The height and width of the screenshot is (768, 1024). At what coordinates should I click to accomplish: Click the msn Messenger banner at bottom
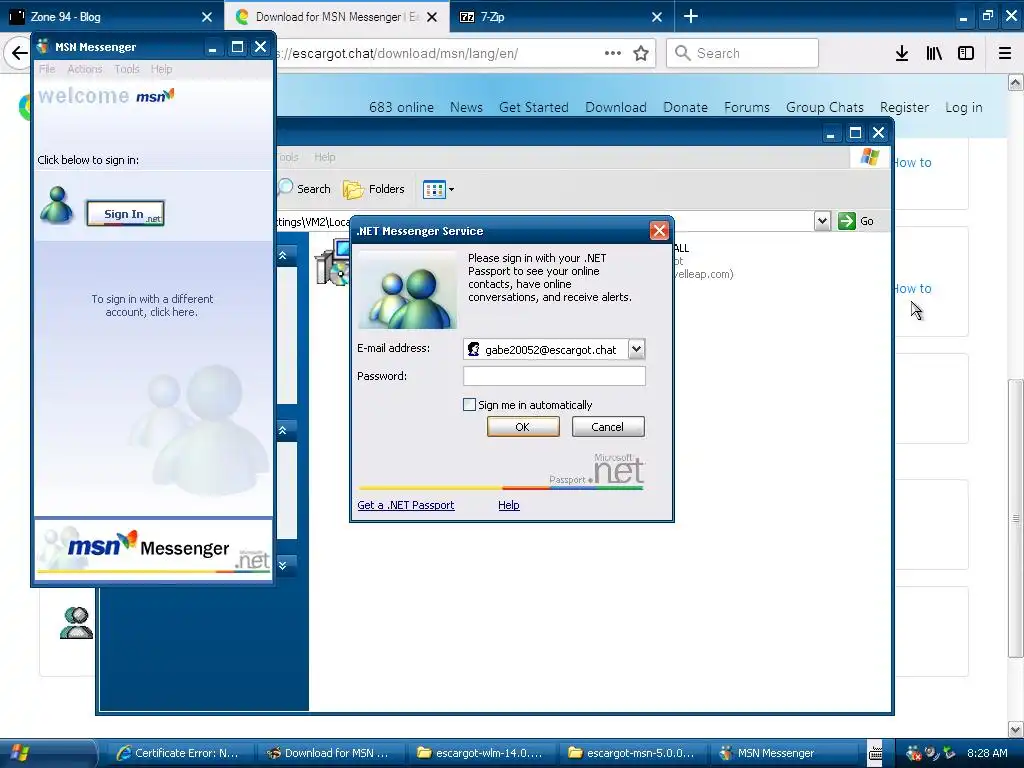click(x=153, y=549)
